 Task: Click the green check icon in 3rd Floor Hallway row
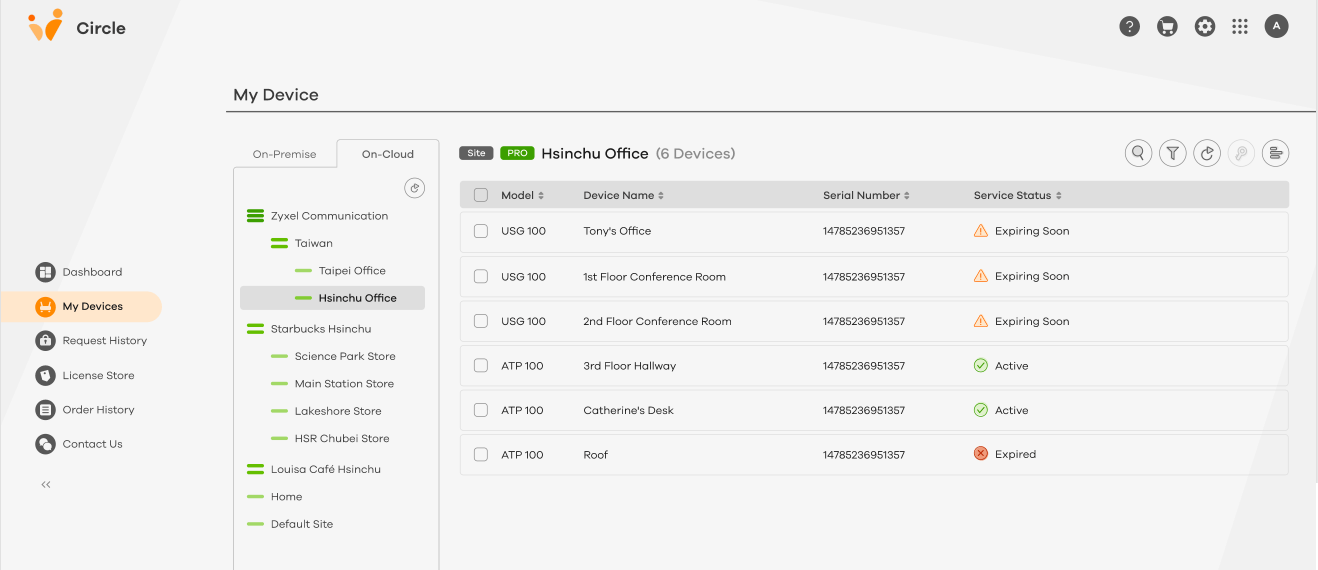(981, 366)
